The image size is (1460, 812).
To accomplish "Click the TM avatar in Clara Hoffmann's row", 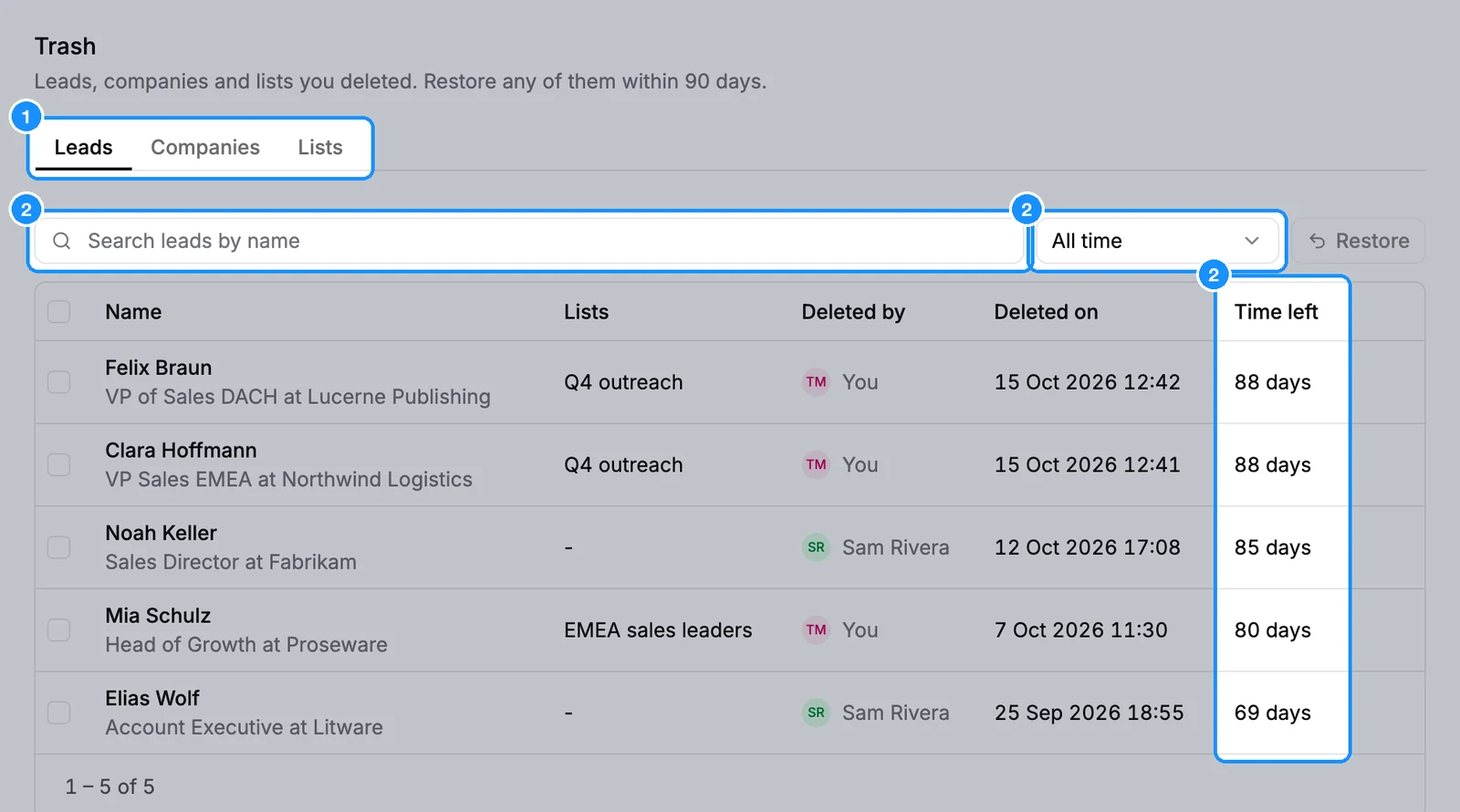I will pos(816,465).
